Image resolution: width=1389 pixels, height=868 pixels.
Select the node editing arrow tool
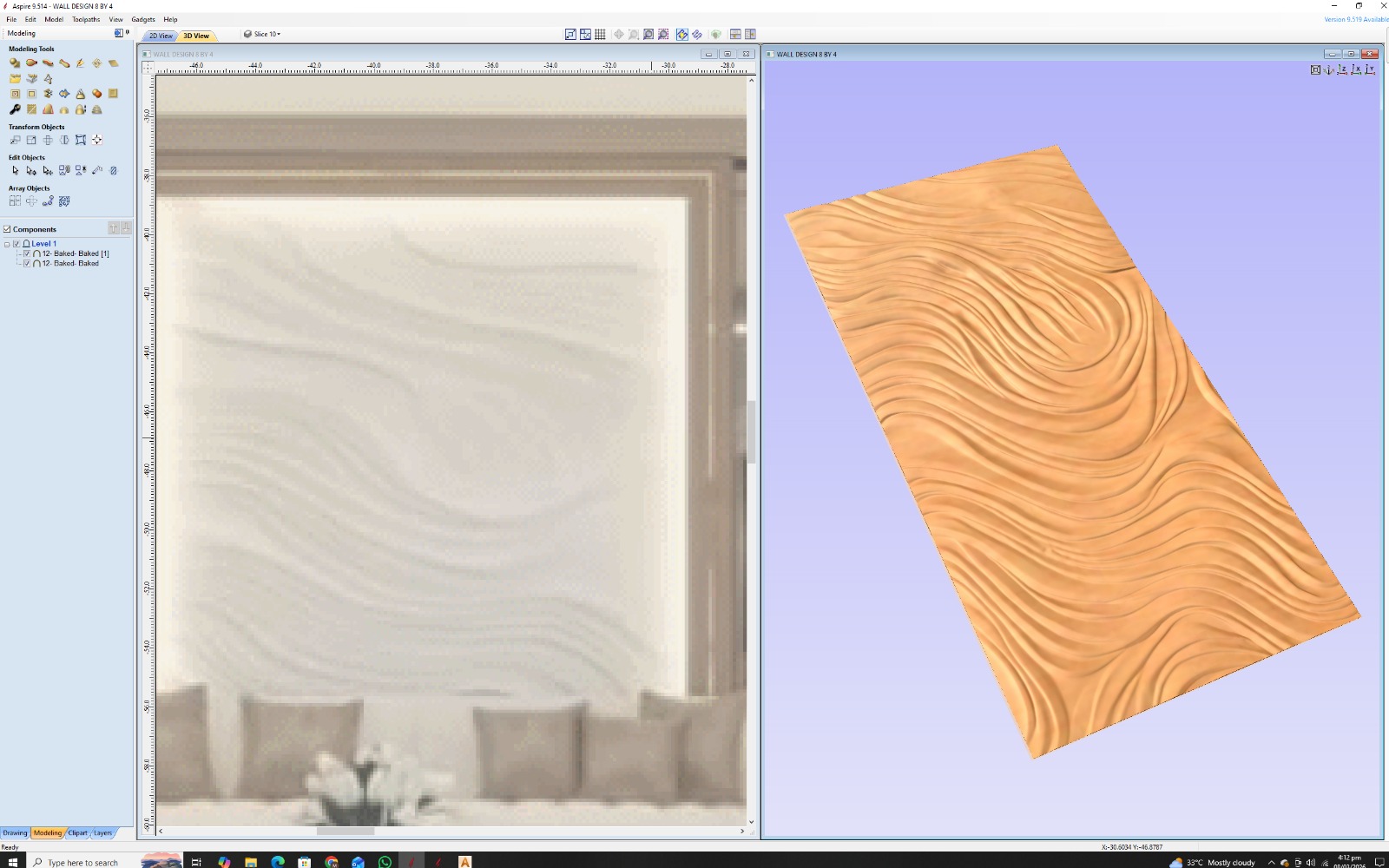31,171
